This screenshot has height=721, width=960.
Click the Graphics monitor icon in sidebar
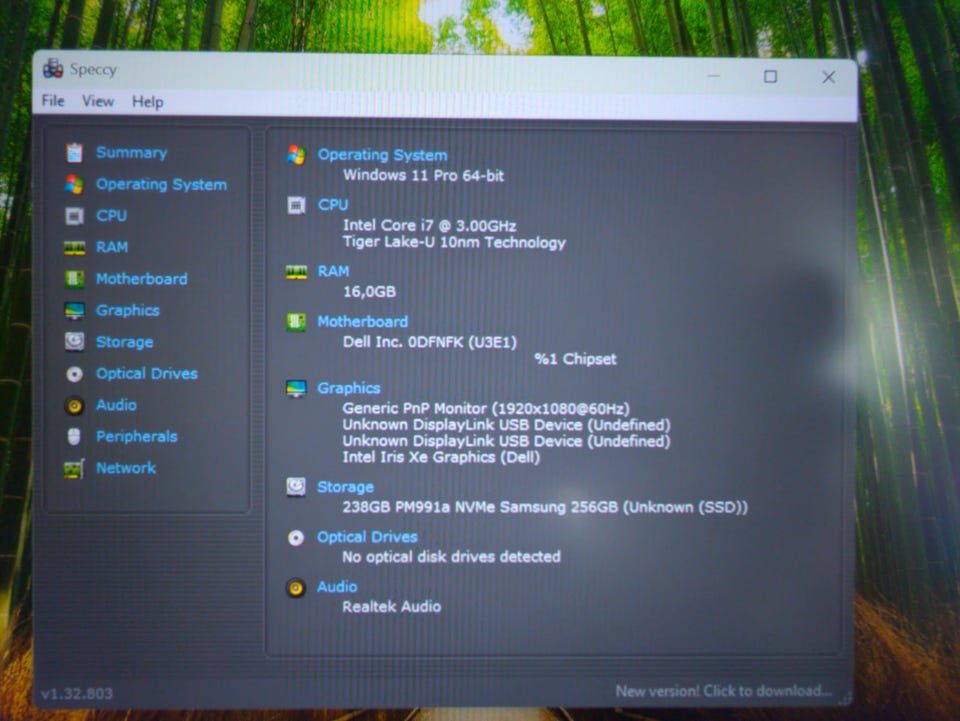(x=75, y=310)
